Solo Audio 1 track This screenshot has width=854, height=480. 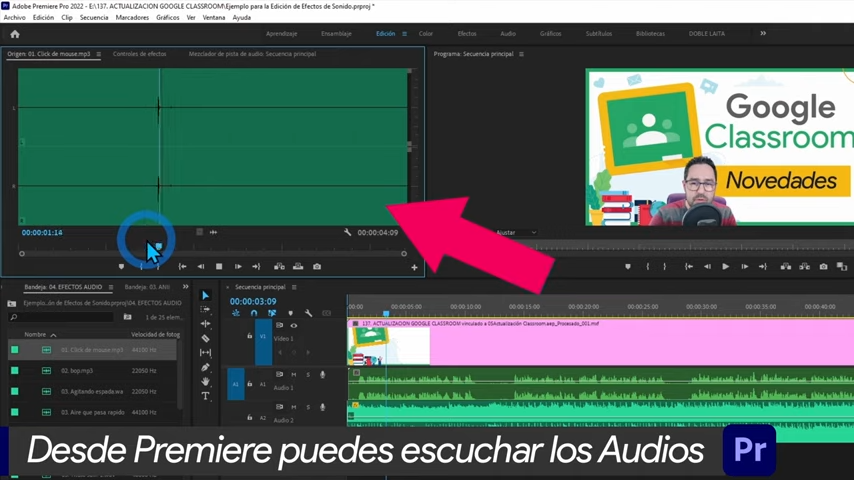click(x=308, y=374)
